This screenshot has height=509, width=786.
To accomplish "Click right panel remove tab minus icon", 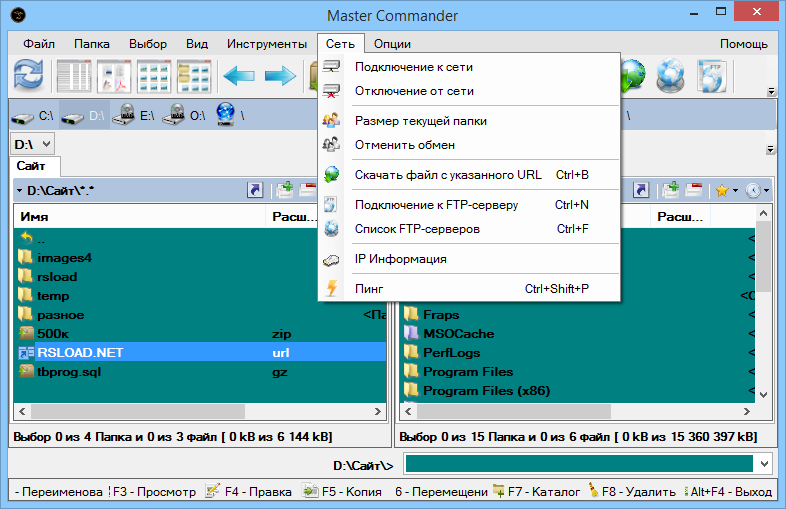I will coord(694,190).
